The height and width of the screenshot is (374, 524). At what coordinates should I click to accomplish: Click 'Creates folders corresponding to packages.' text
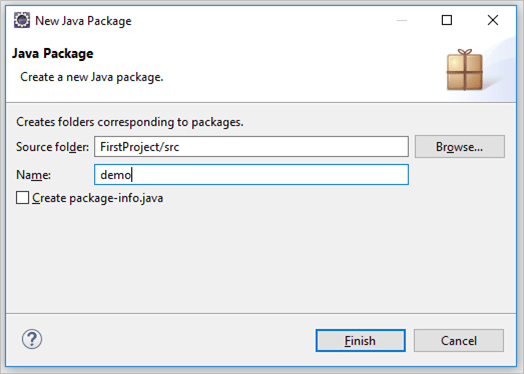coord(130,122)
